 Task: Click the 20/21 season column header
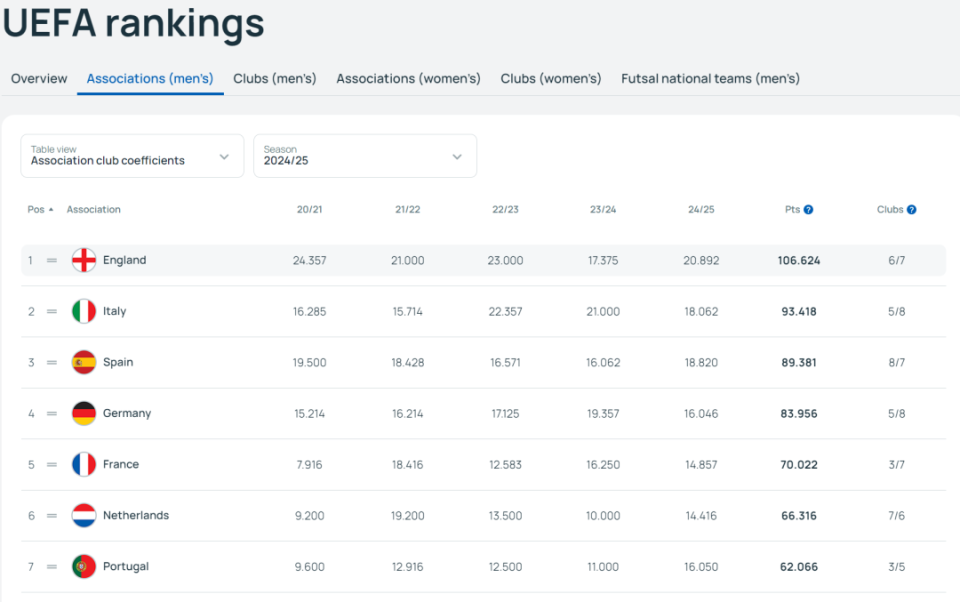pyautogui.click(x=310, y=209)
